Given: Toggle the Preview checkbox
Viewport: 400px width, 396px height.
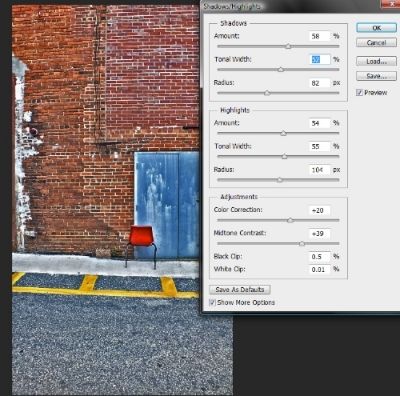Looking at the screenshot, I should [x=359, y=92].
